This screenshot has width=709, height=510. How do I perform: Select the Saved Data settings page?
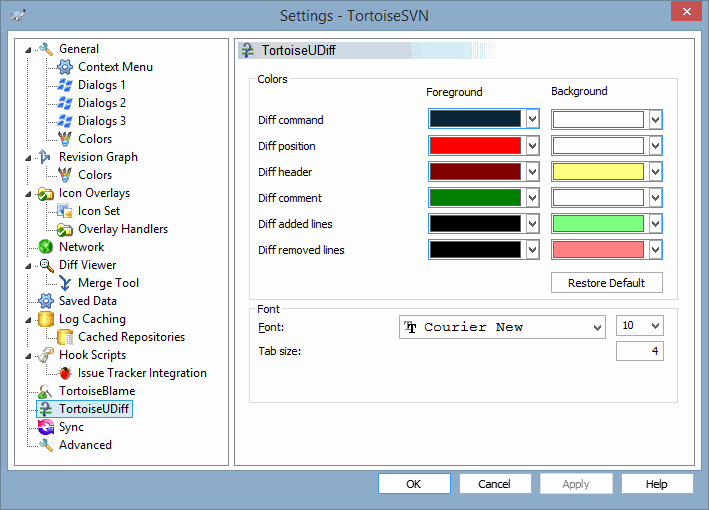click(88, 301)
